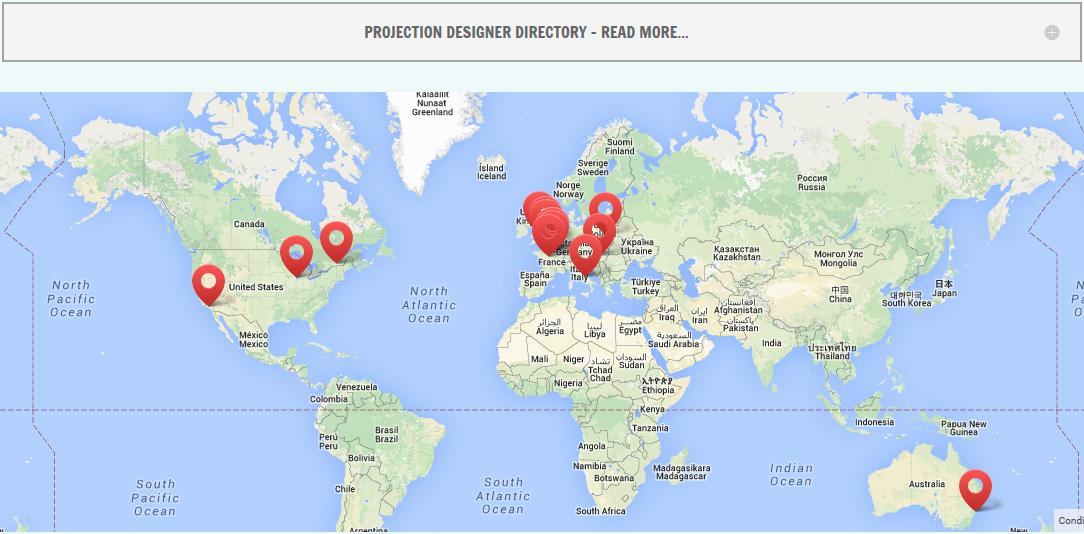This screenshot has width=1084, height=534.
Task: Click the Japan label on the map
Action: [x=944, y=288]
